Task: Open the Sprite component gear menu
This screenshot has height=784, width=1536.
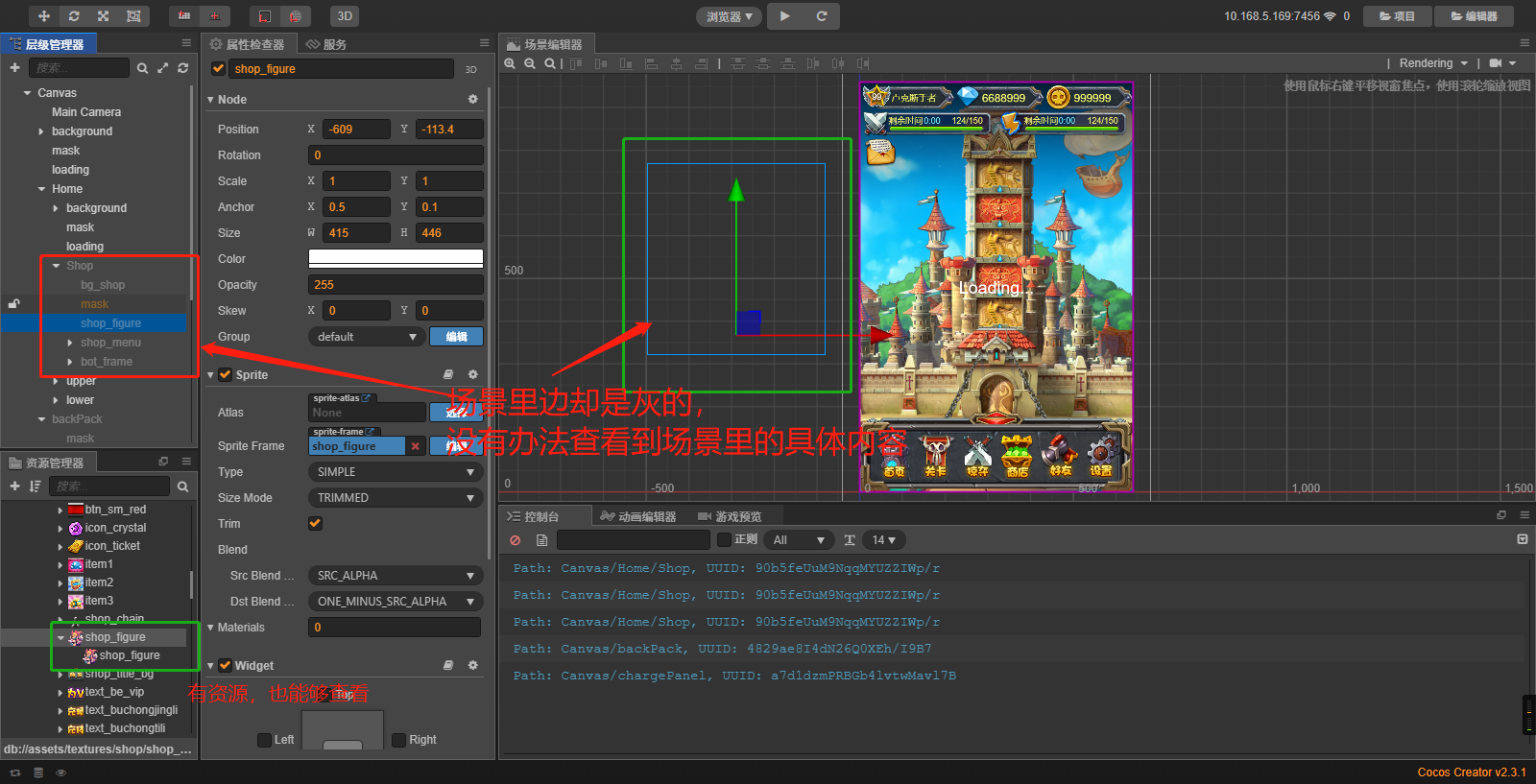Action: click(x=472, y=374)
